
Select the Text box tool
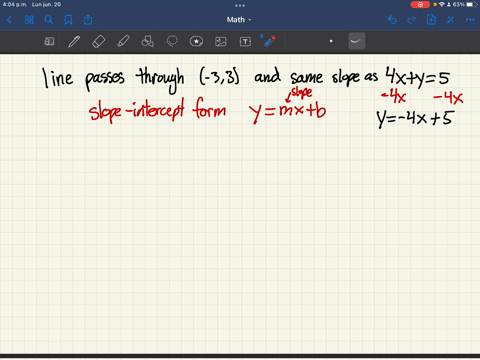pyautogui.click(x=245, y=42)
